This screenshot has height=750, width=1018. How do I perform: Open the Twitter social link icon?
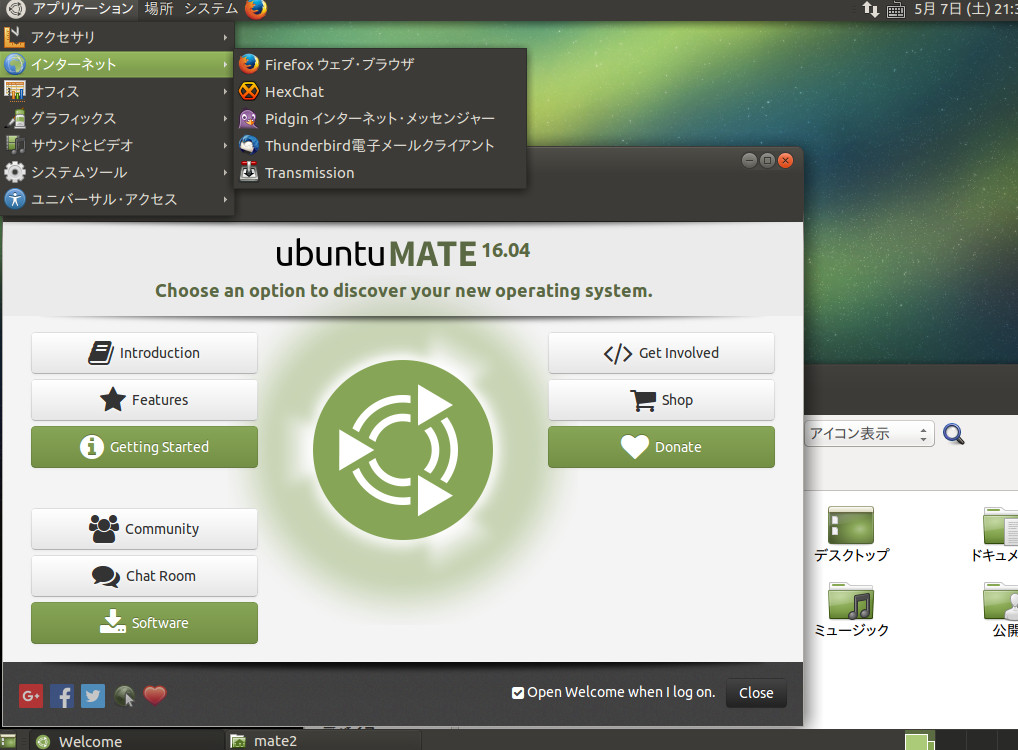93,695
